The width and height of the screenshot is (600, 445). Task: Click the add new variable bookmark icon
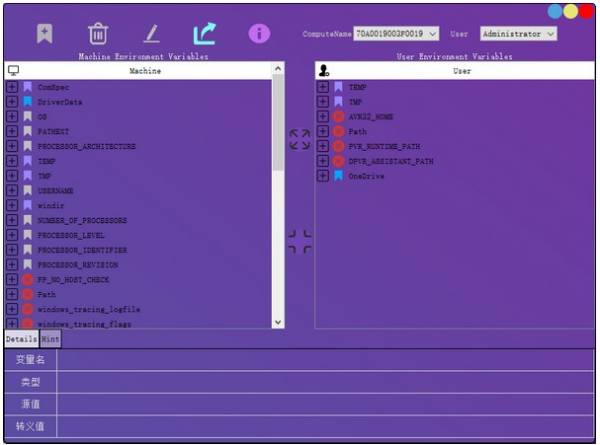(x=44, y=33)
